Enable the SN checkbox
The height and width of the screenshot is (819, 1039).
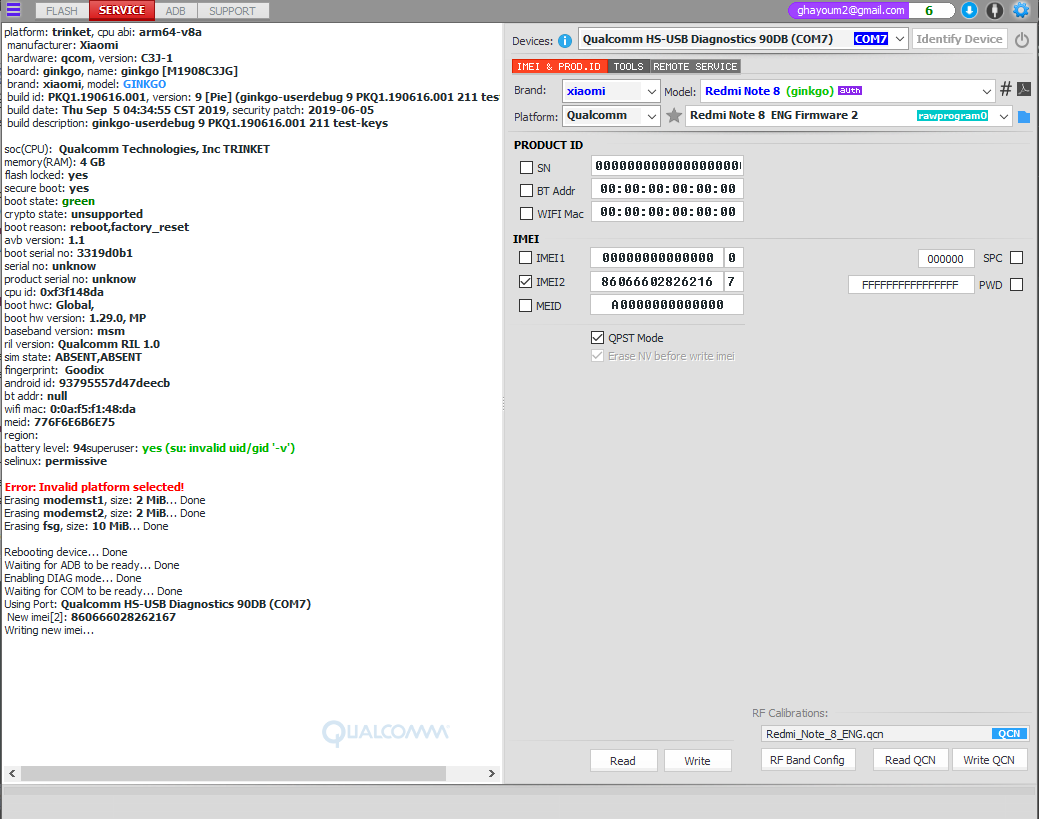point(526,168)
